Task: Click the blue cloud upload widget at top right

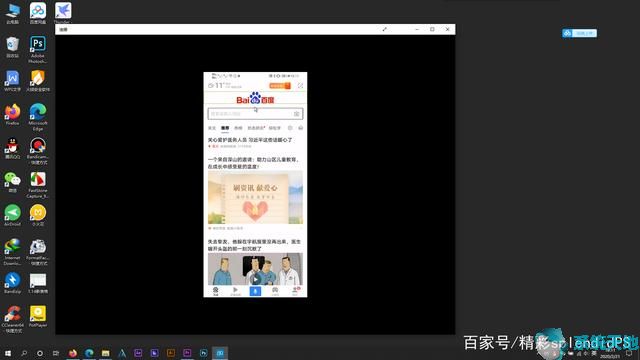Action: (579, 33)
